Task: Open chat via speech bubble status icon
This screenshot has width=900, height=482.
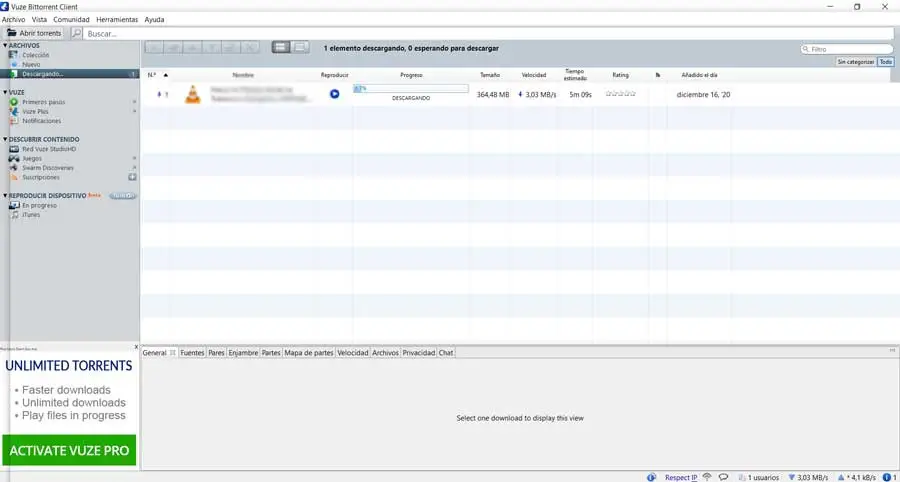Action: coord(724,477)
